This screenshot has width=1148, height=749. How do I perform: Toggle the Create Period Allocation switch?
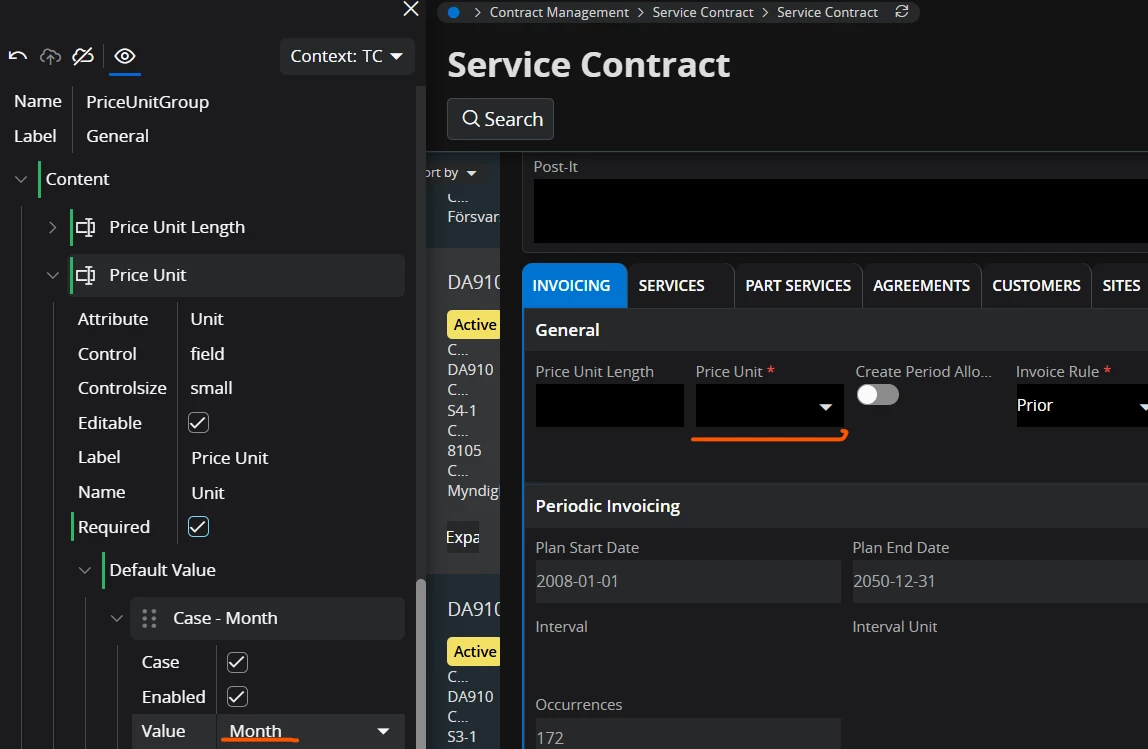tap(877, 395)
